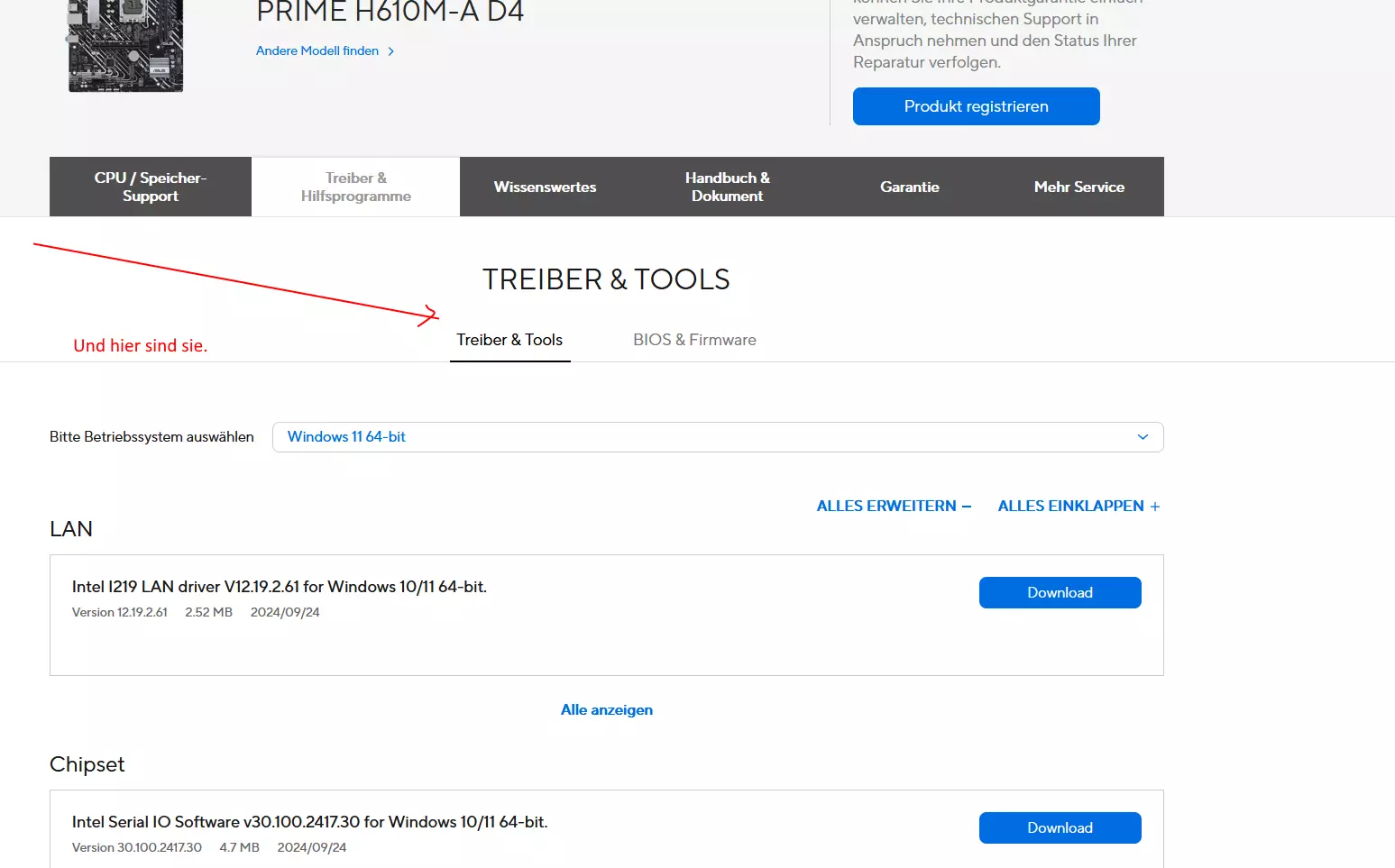
Task: Open the CPU / Speicher-Support tab
Action: pos(151,187)
